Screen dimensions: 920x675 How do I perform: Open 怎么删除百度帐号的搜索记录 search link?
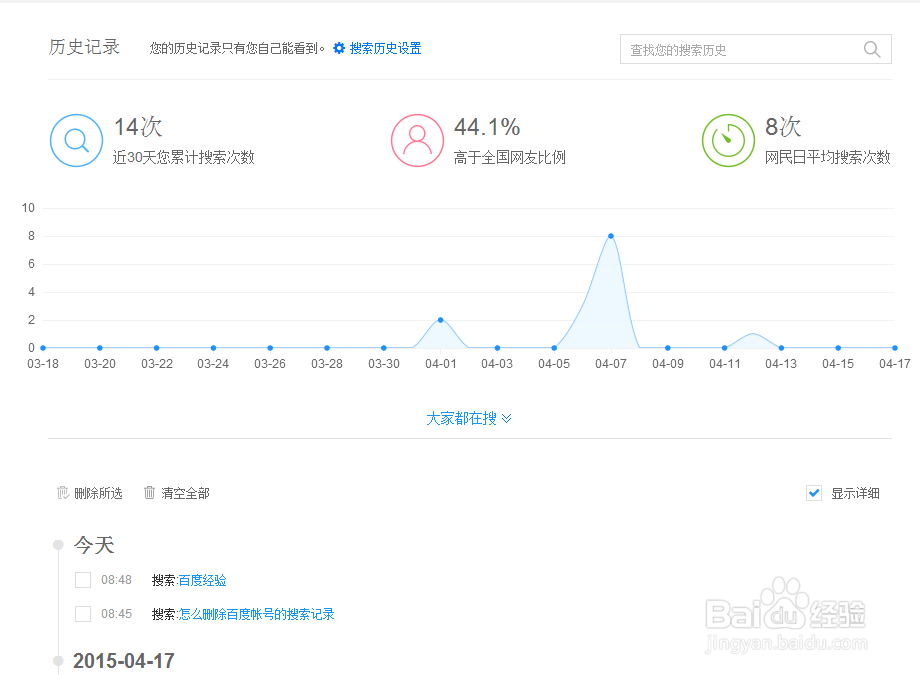tap(256, 614)
